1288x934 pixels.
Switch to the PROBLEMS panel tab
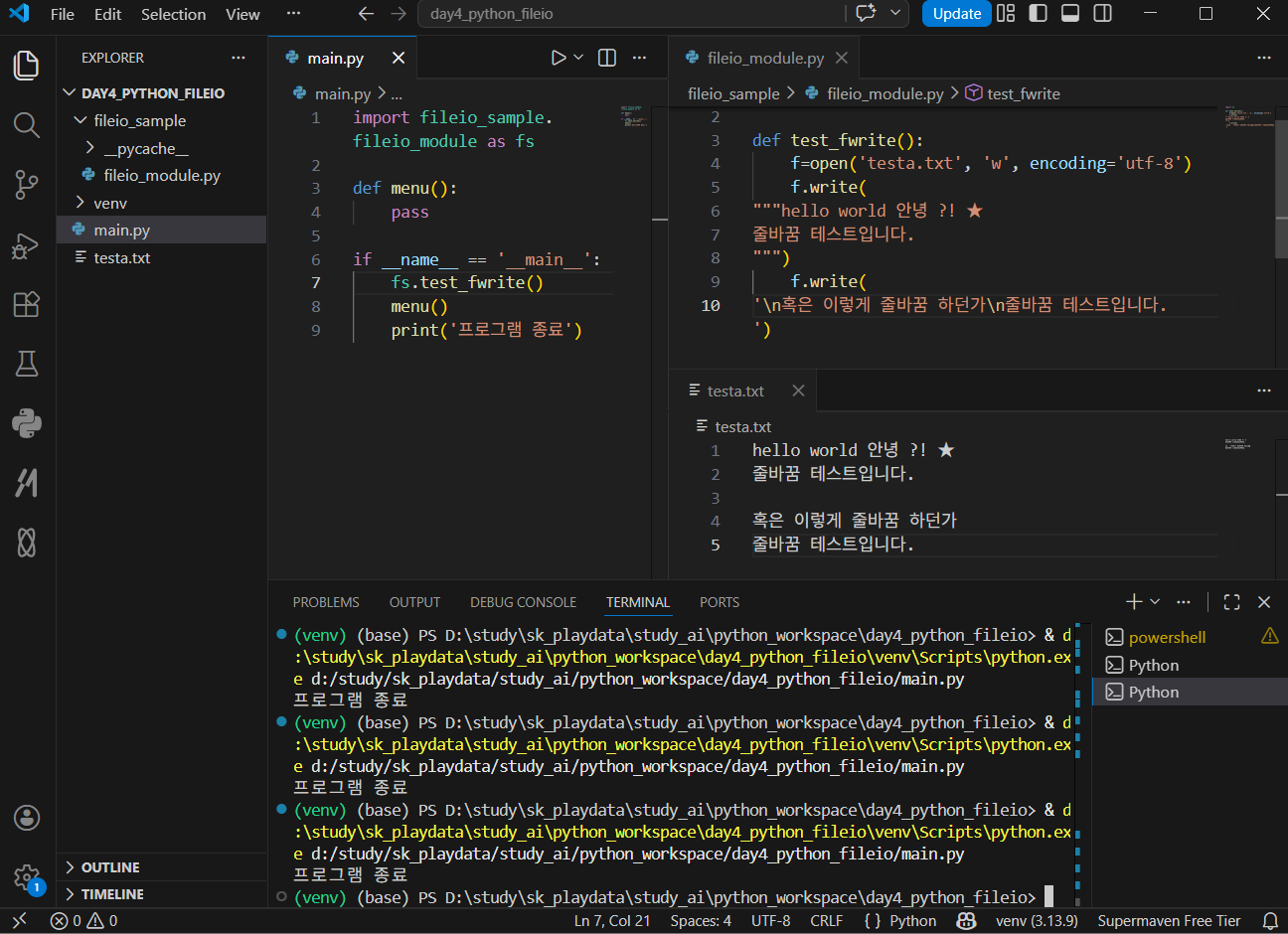pos(326,602)
